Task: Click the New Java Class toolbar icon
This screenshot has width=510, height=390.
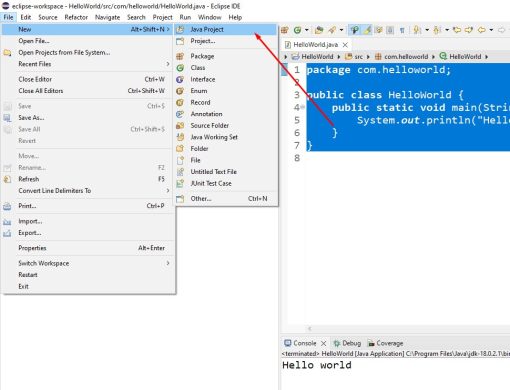Action: [297, 30]
